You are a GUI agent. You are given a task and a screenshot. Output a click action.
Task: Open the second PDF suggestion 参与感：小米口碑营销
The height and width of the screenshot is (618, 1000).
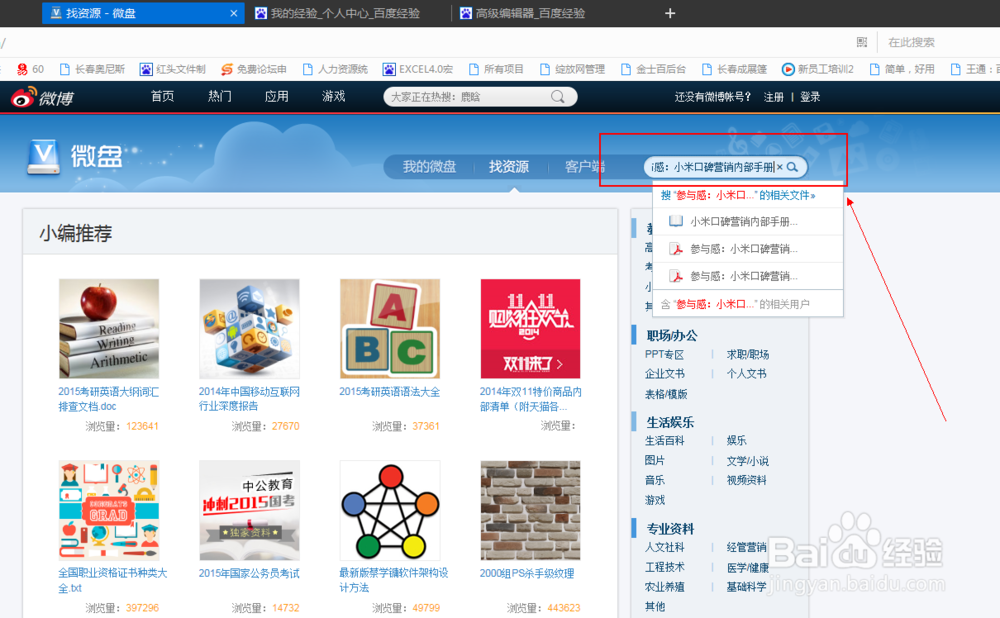(747, 276)
